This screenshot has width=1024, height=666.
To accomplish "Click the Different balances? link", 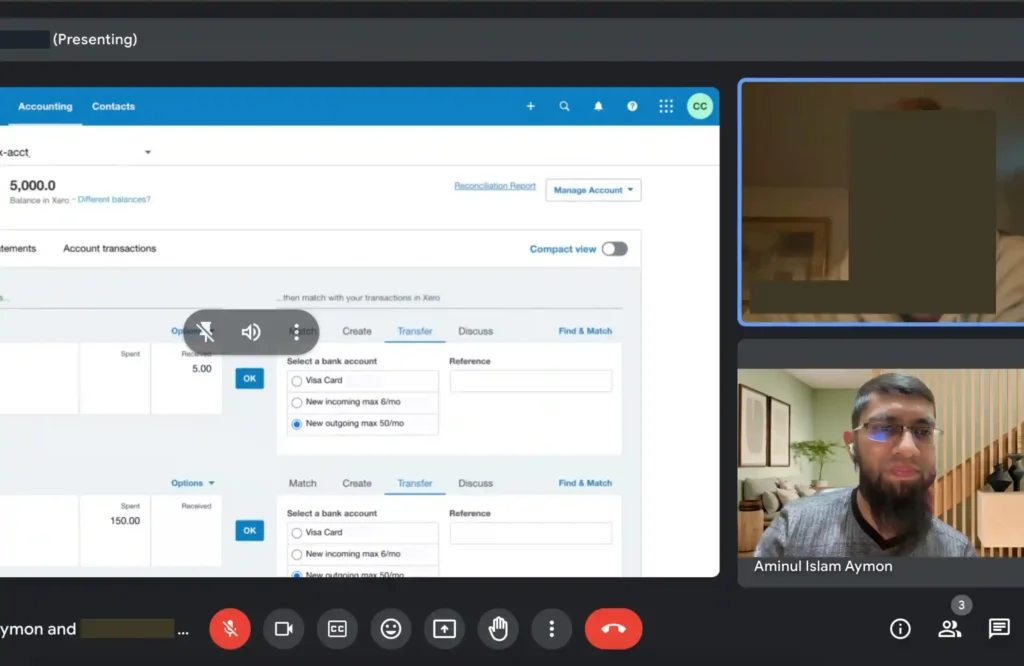I will [114, 200].
